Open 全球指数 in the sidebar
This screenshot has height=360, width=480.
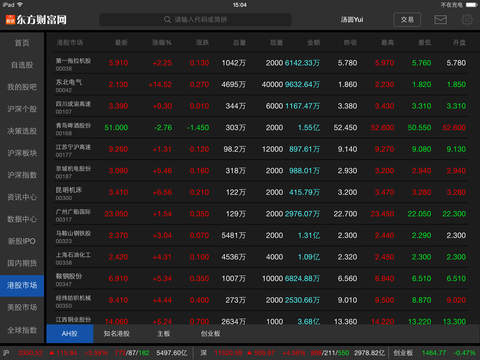[x=22, y=330]
